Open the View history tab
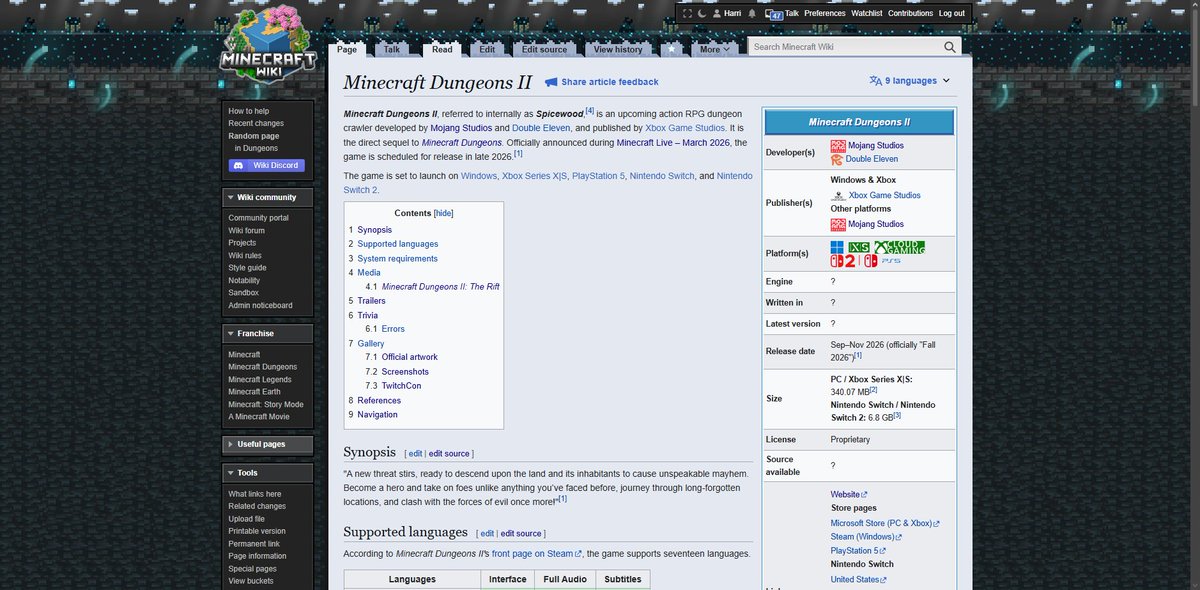The height and width of the screenshot is (590, 1200). (x=618, y=49)
